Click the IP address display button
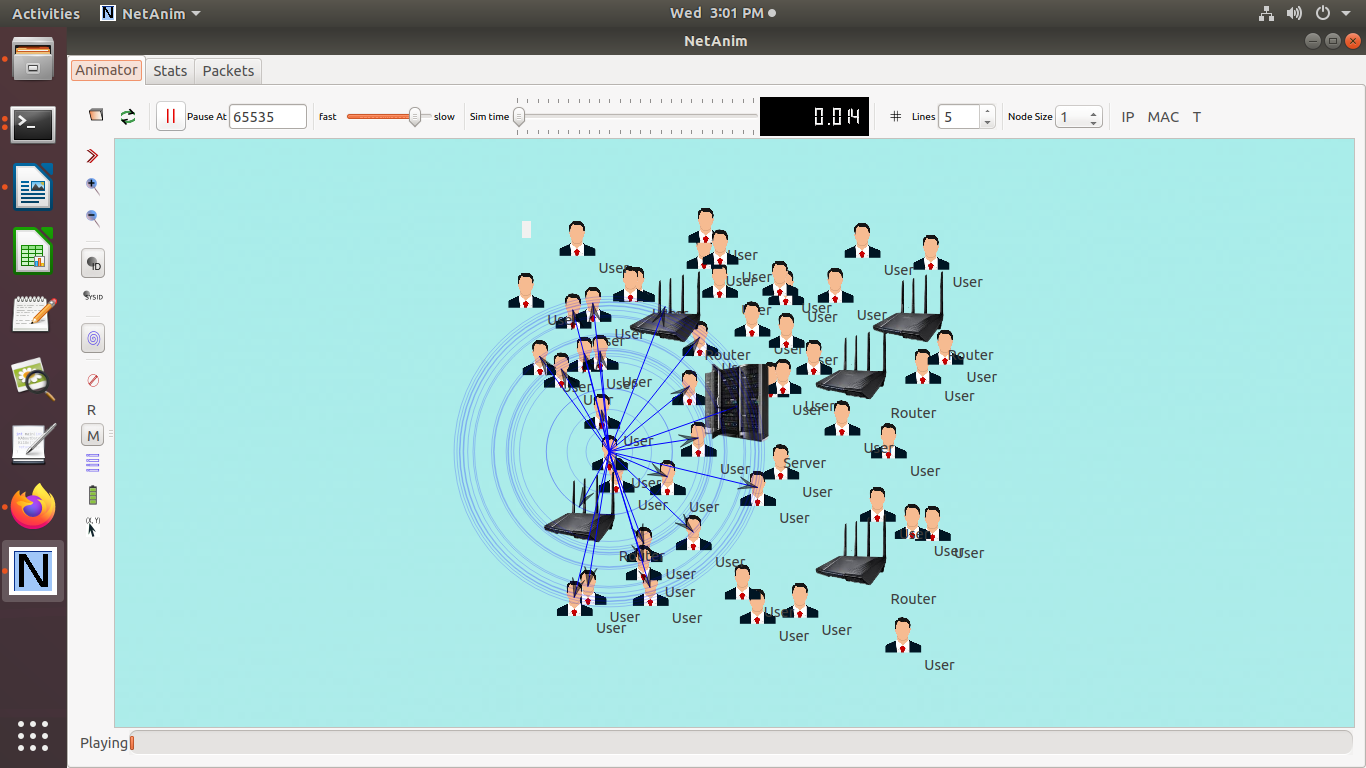The height and width of the screenshot is (768, 1366). [x=1128, y=117]
